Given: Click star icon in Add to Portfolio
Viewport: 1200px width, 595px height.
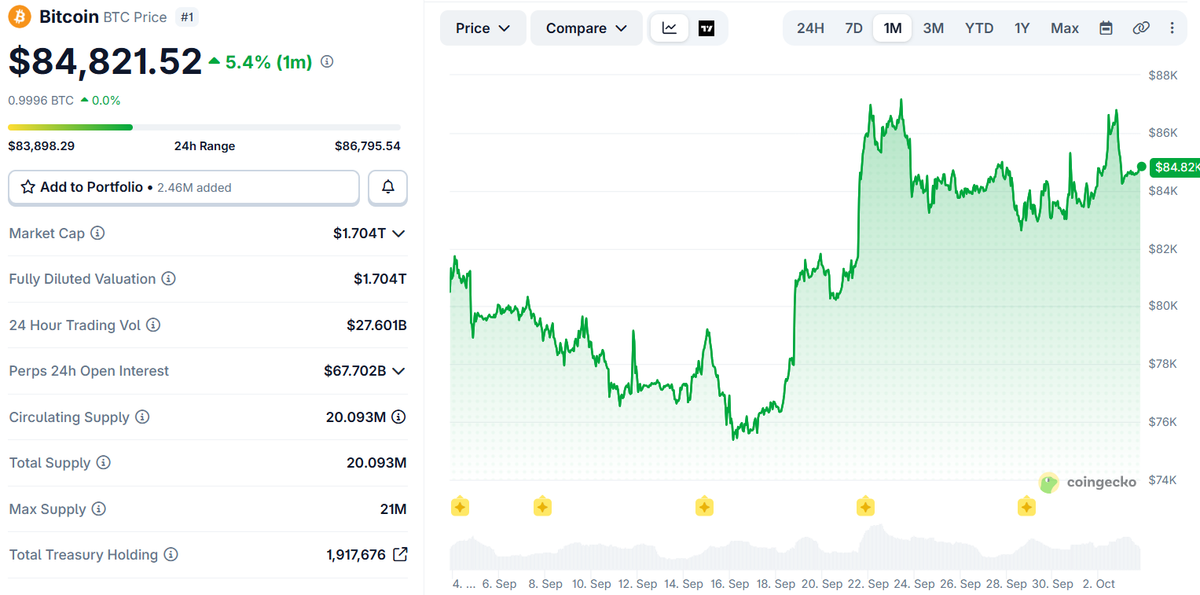Looking at the screenshot, I should pyautogui.click(x=28, y=187).
